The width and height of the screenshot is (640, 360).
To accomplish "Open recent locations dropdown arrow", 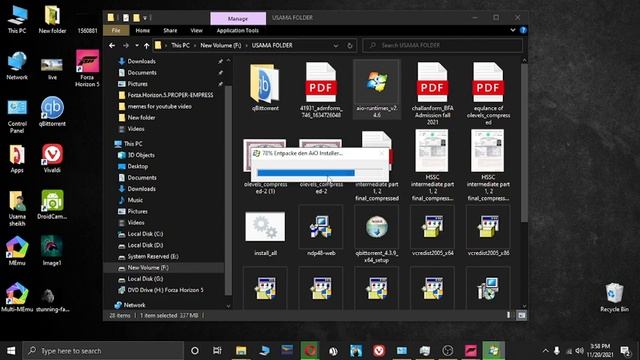I will click(x=137, y=46).
